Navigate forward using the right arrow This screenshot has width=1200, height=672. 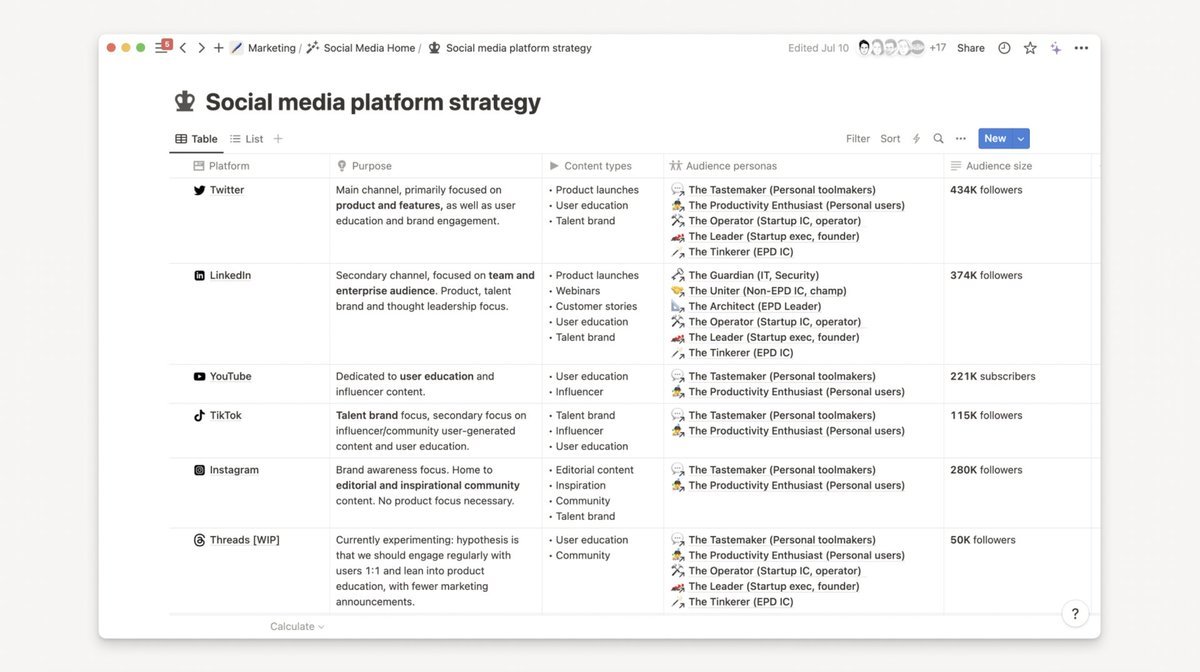pyautogui.click(x=201, y=48)
